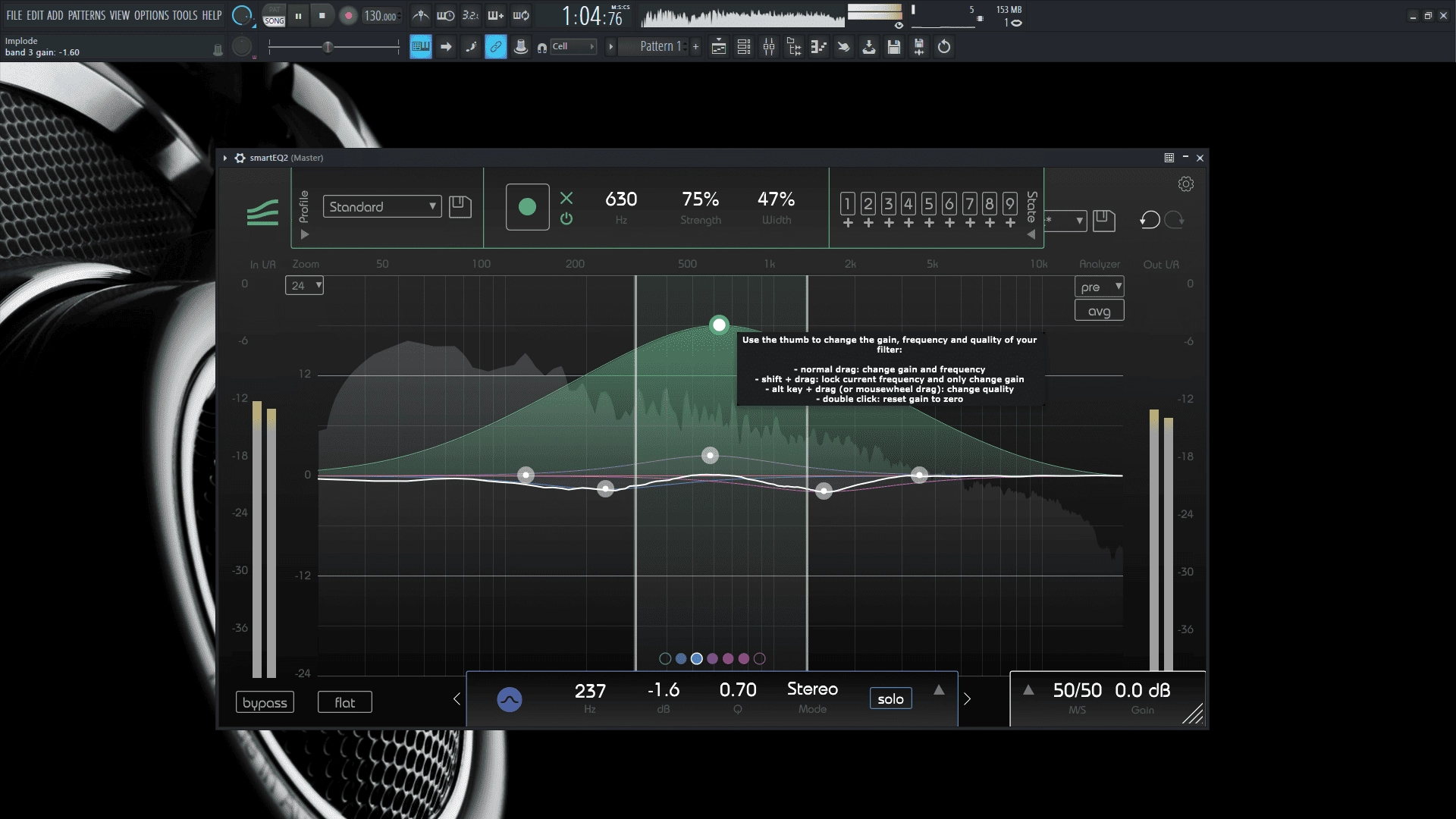Go to previous band arrow
Image resolution: width=1456 pixels, height=819 pixels.
click(x=457, y=699)
